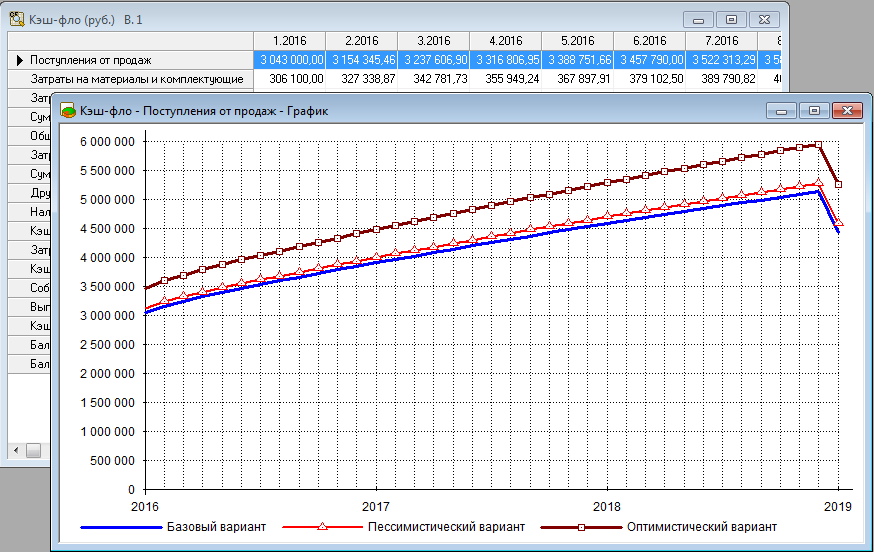The width and height of the screenshot is (874, 552).
Task: Click cell 379 102,50
Action: pyautogui.click(x=649, y=79)
